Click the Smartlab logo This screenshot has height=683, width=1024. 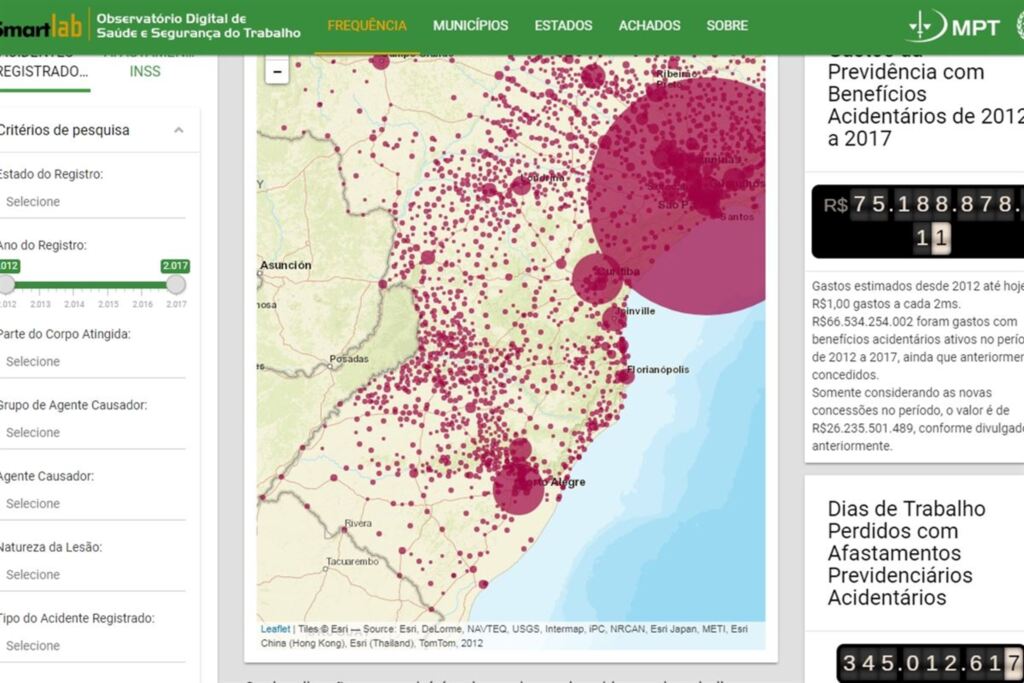coord(40,26)
